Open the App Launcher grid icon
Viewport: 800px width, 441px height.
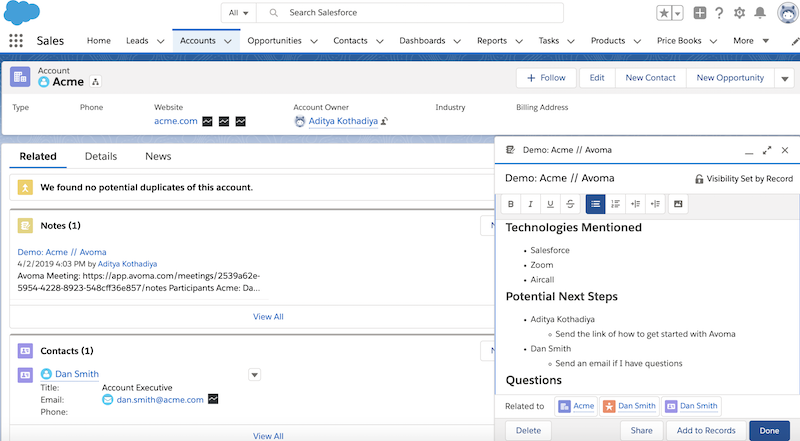[16, 41]
